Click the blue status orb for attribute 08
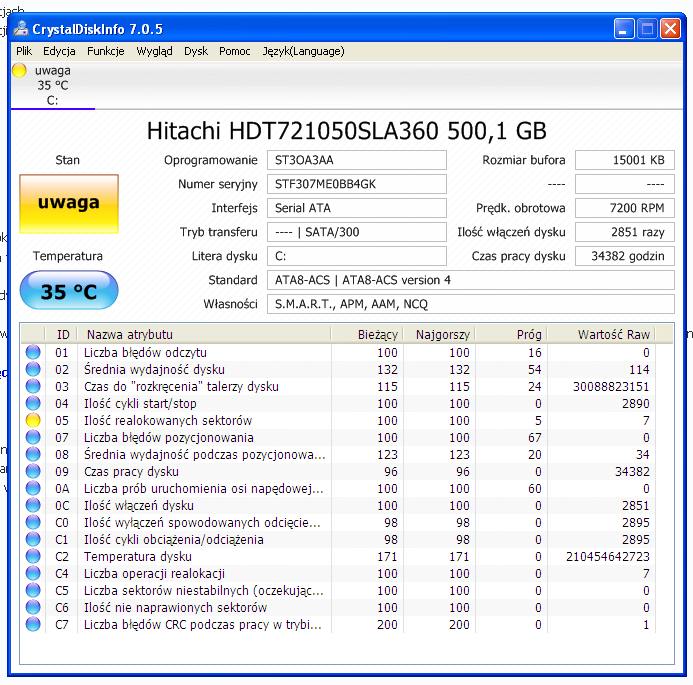Viewport: 693px width, 685px height. click(x=33, y=454)
